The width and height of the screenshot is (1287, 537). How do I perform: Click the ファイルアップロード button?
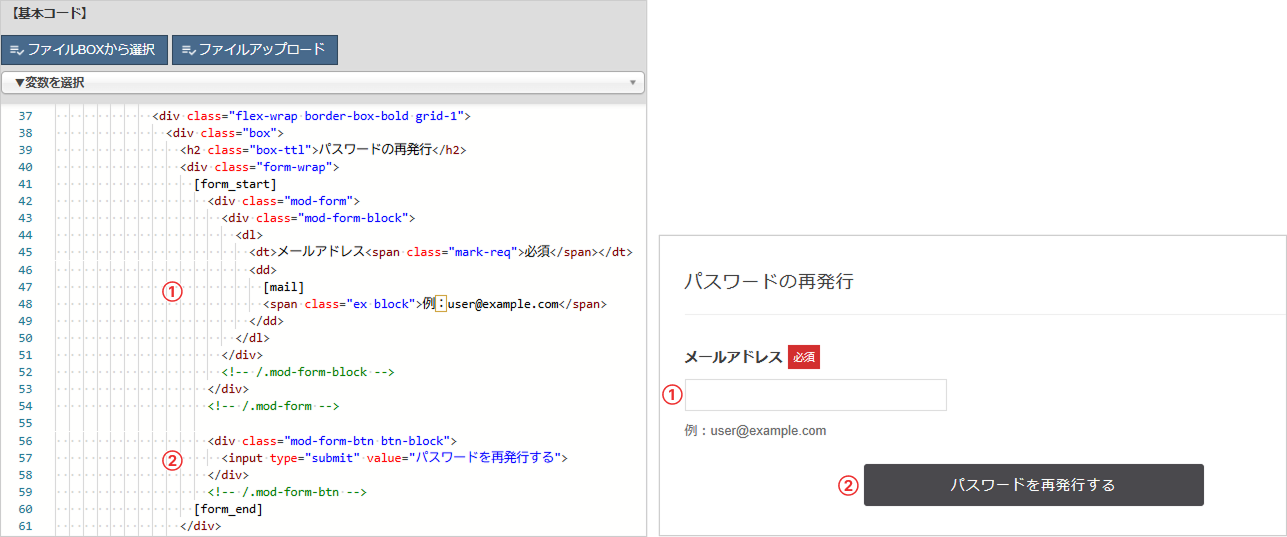coord(255,49)
